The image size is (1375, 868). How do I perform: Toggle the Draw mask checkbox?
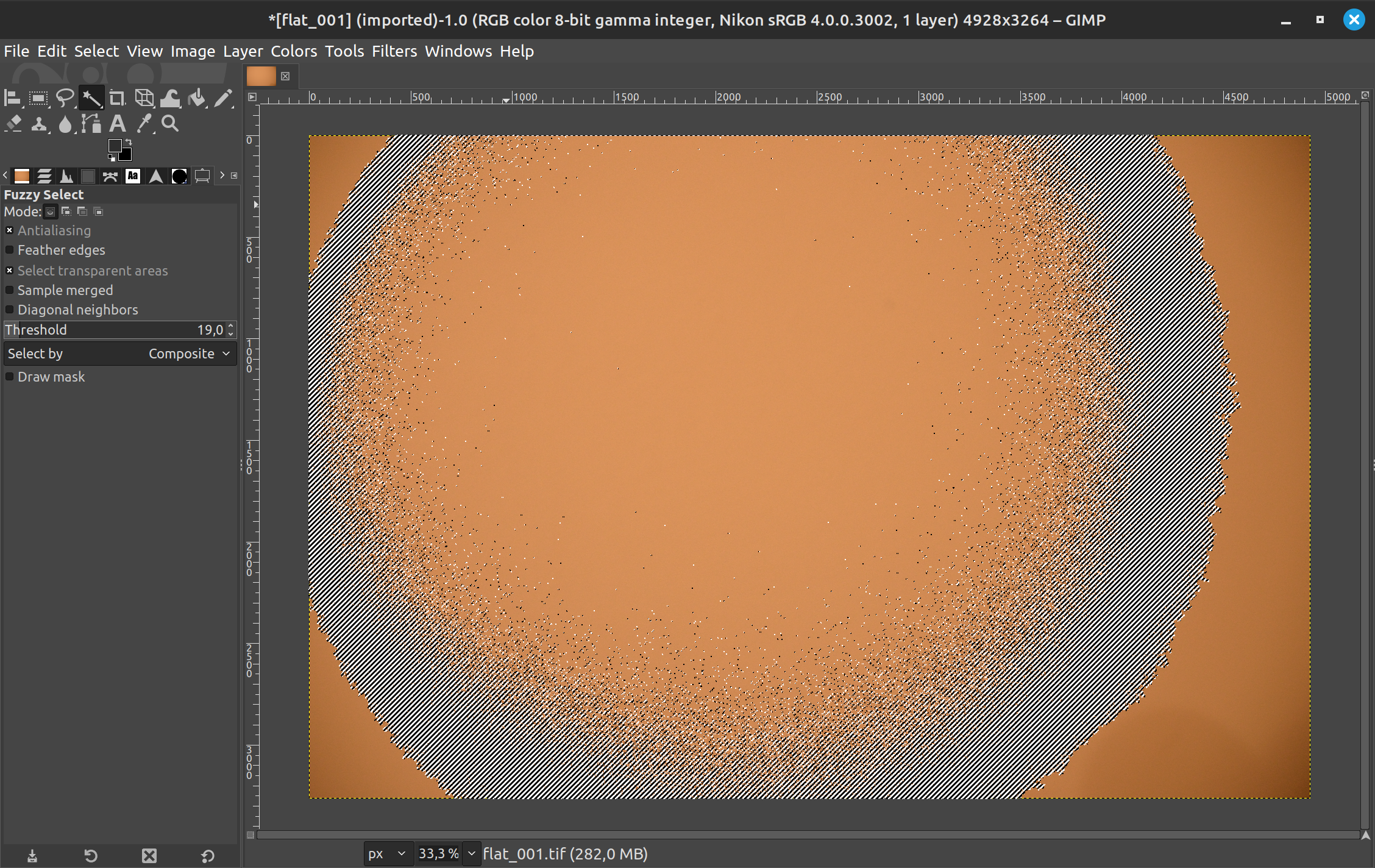point(10,377)
